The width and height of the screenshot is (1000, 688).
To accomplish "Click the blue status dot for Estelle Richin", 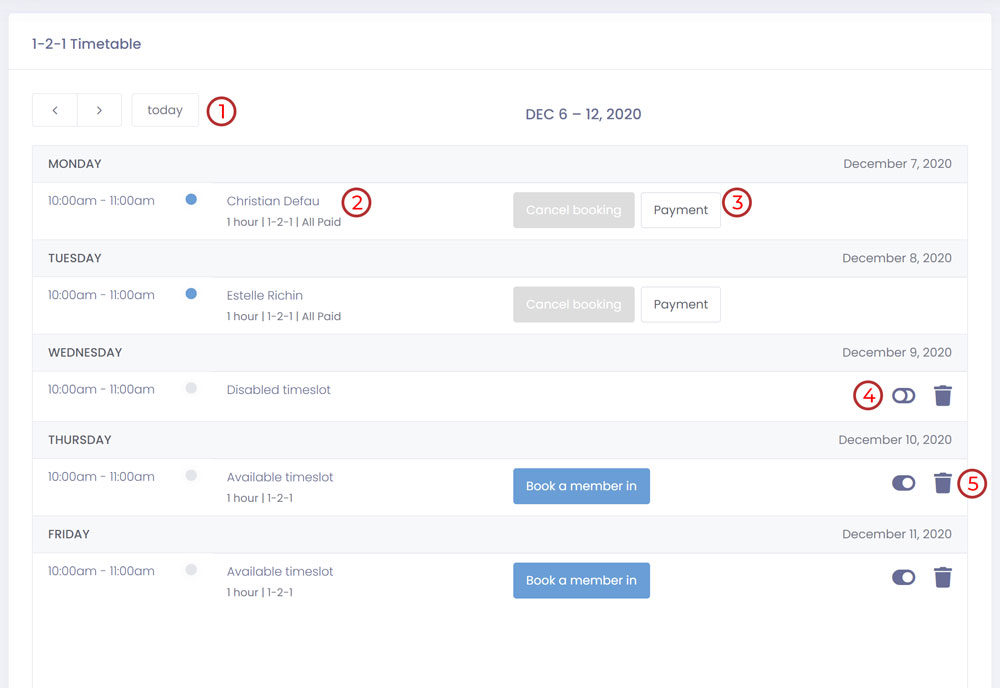I will click(191, 294).
